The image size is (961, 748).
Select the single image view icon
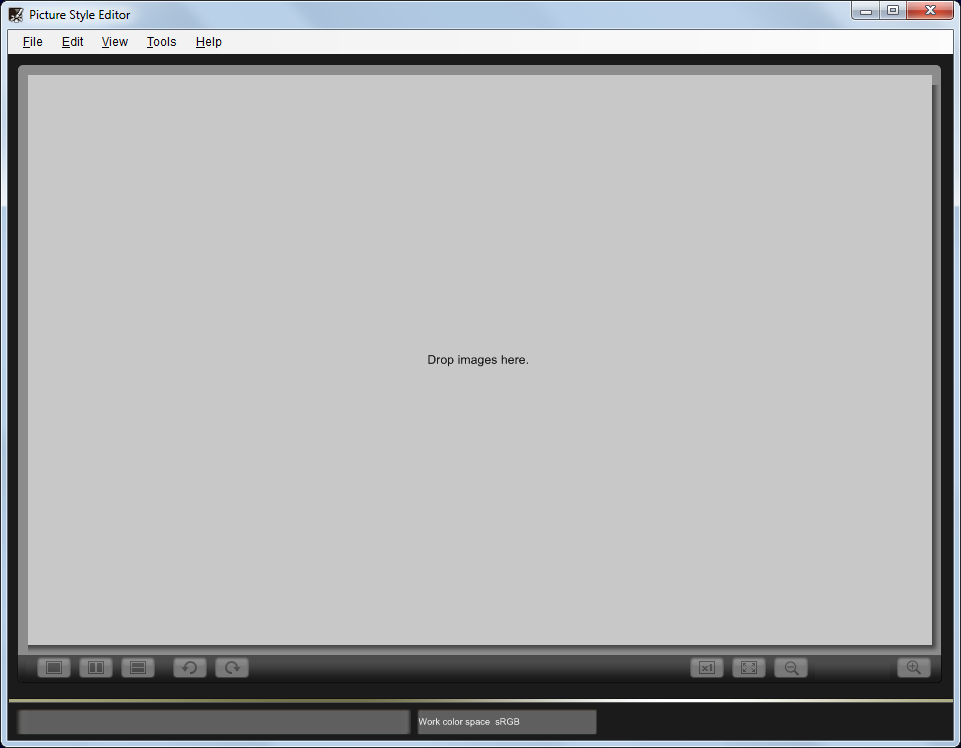54,668
